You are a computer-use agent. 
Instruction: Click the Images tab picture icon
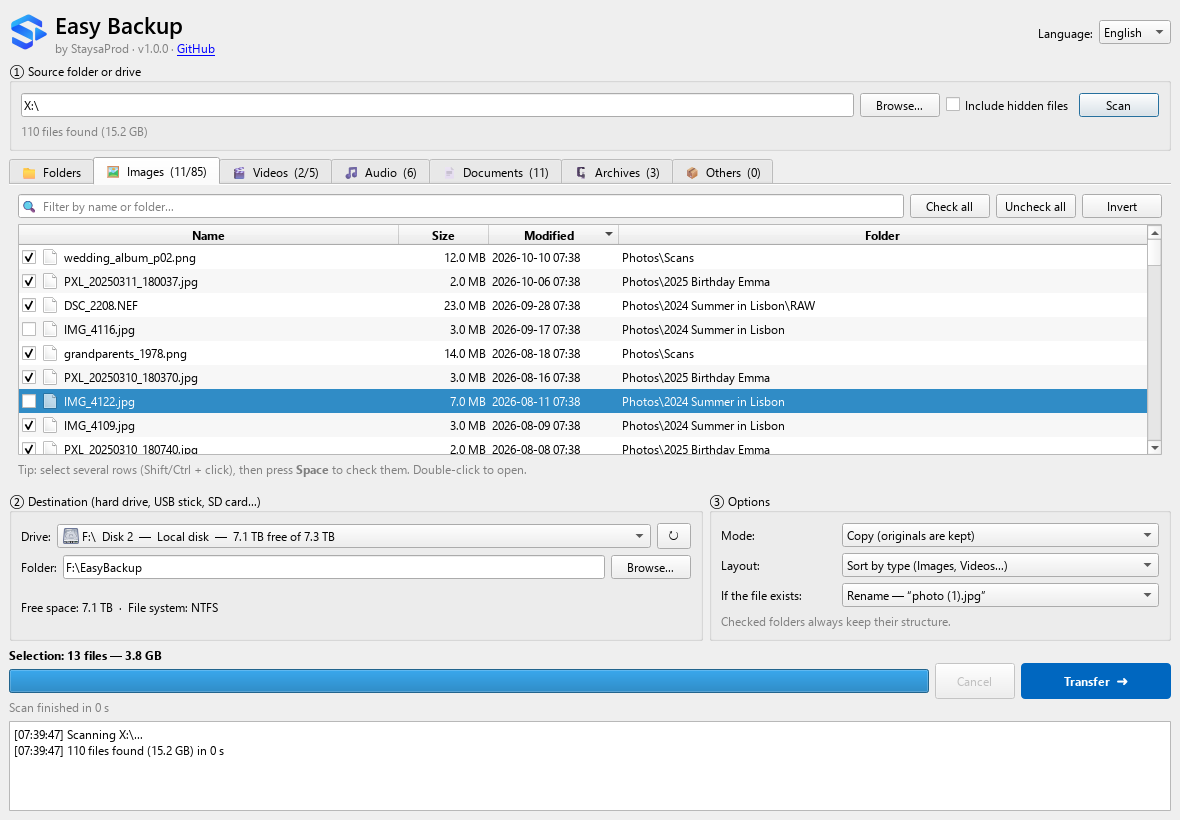113,172
